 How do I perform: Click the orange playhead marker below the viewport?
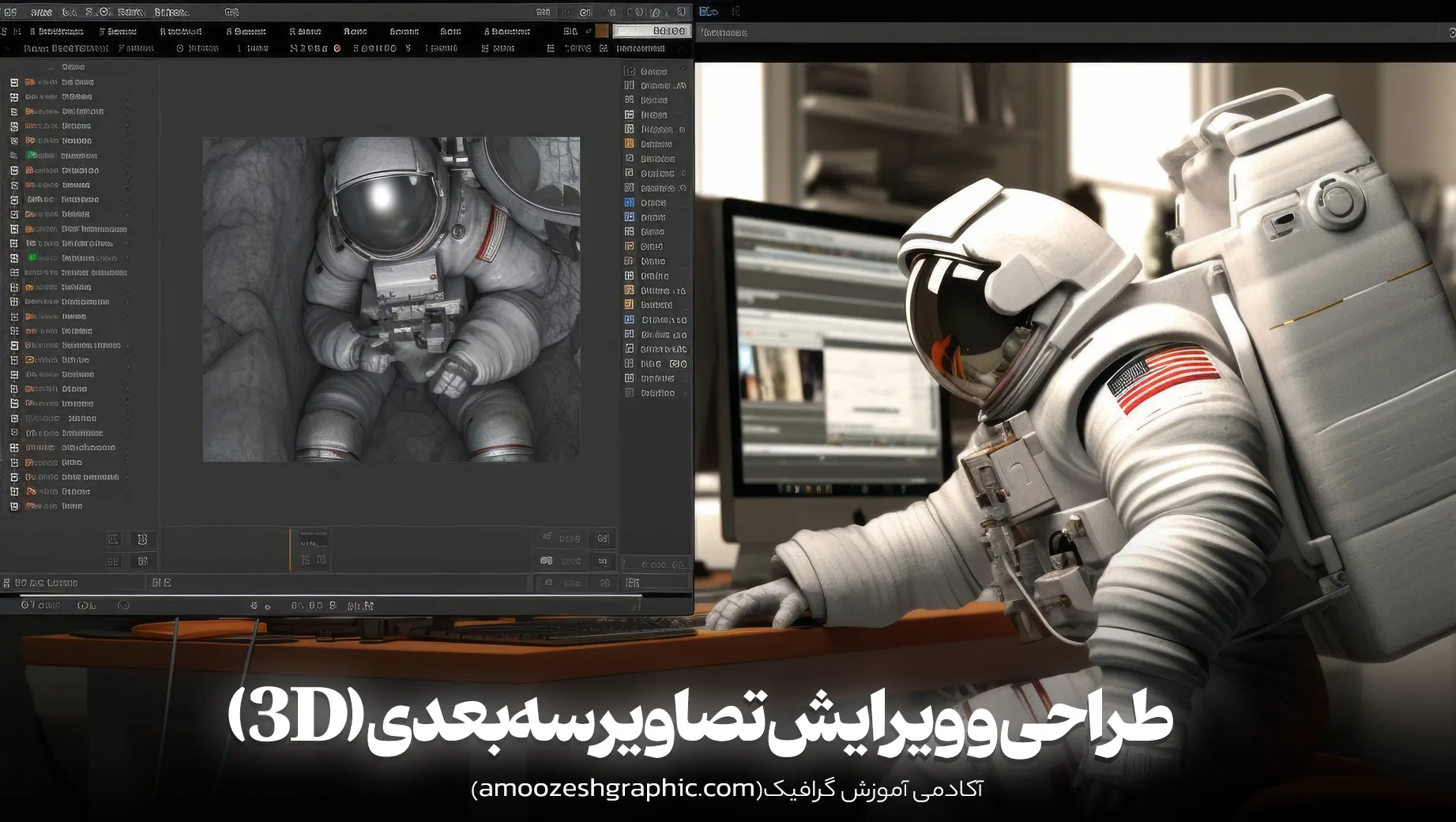click(x=290, y=550)
